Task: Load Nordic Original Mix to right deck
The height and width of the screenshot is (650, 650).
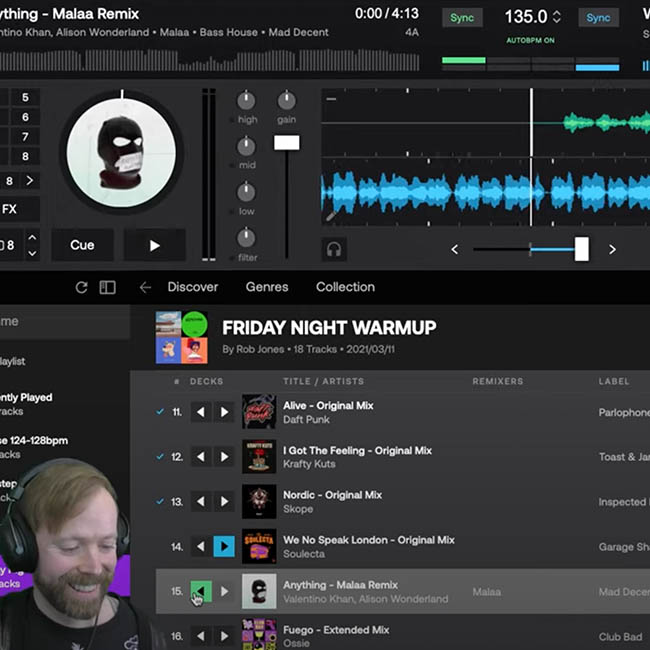Action: (224, 502)
